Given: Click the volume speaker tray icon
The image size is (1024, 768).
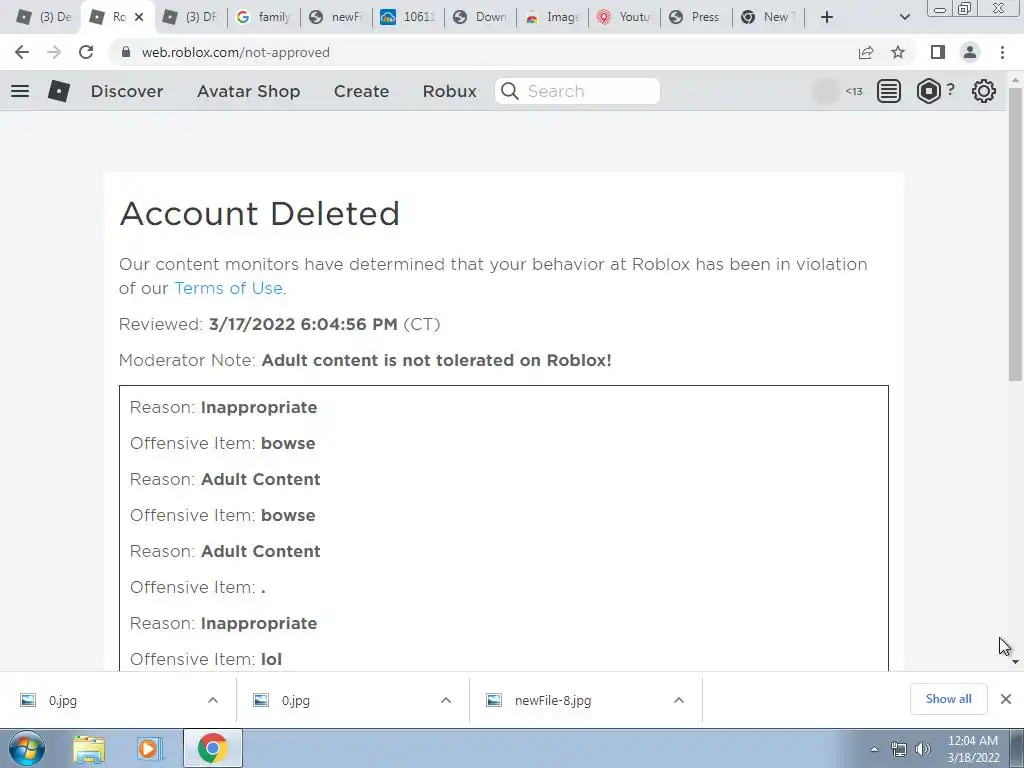Looking at the screenshot, I should coord(923,749).
